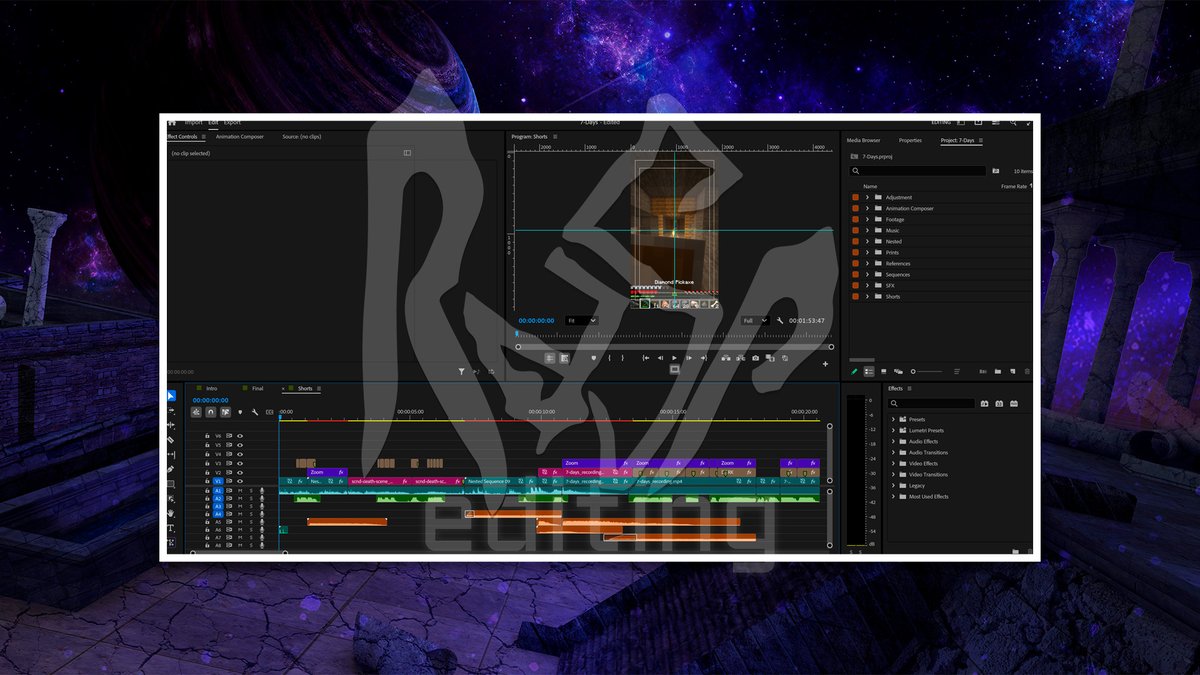The width and height of the screenshot is (1200, 675).
Task: Open the button editor plus icon
Action: point(825,364)
